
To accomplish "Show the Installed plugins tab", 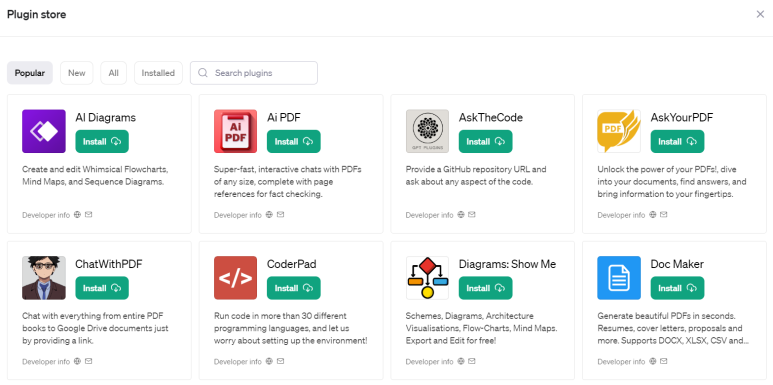I will click(158, 73).
